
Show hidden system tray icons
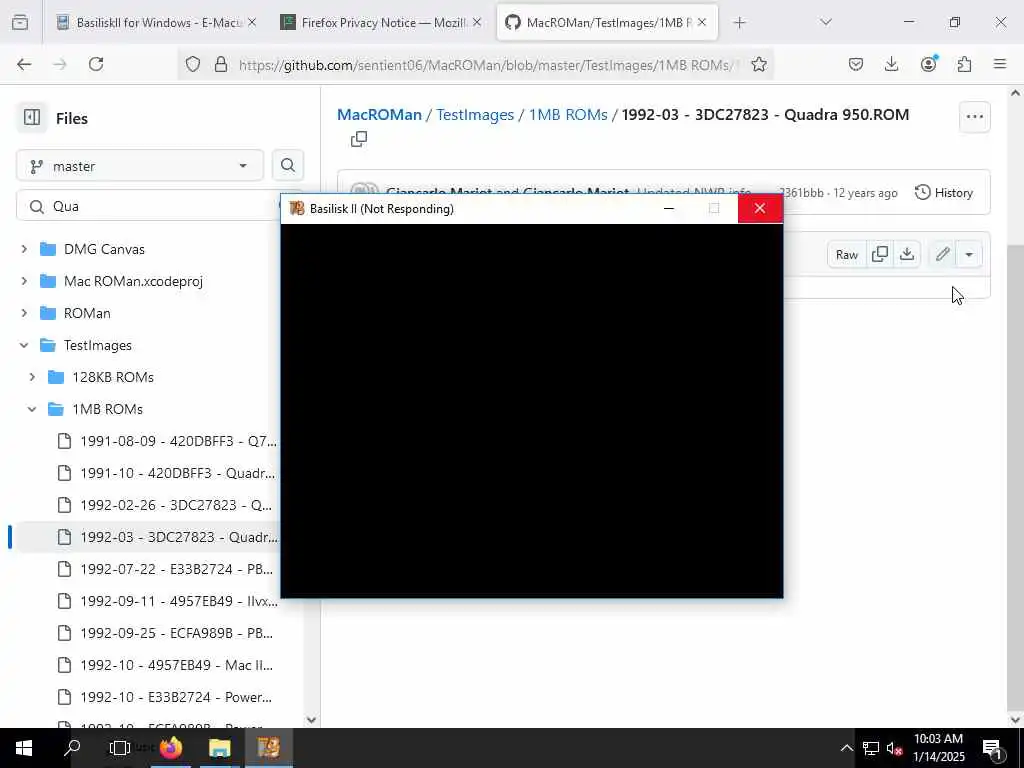pyautogui.click(x=846, y=748)
